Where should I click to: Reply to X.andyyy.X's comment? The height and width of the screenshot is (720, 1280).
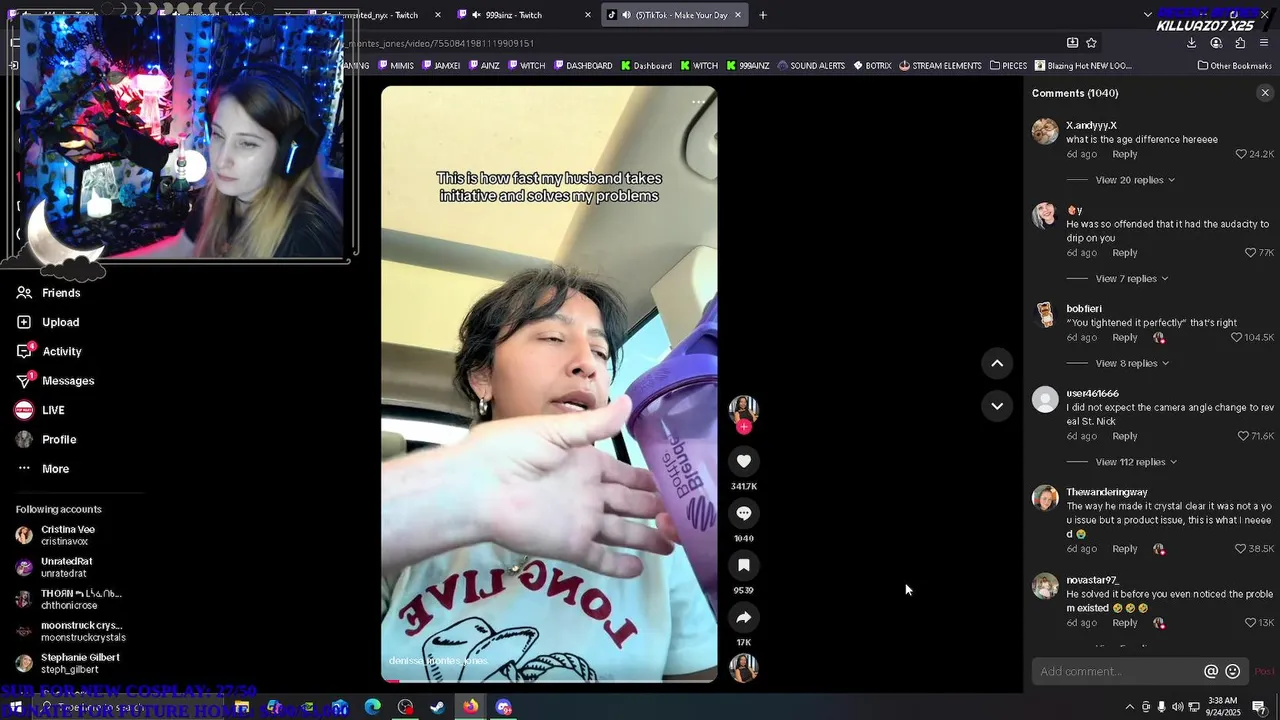[1125, 154]
